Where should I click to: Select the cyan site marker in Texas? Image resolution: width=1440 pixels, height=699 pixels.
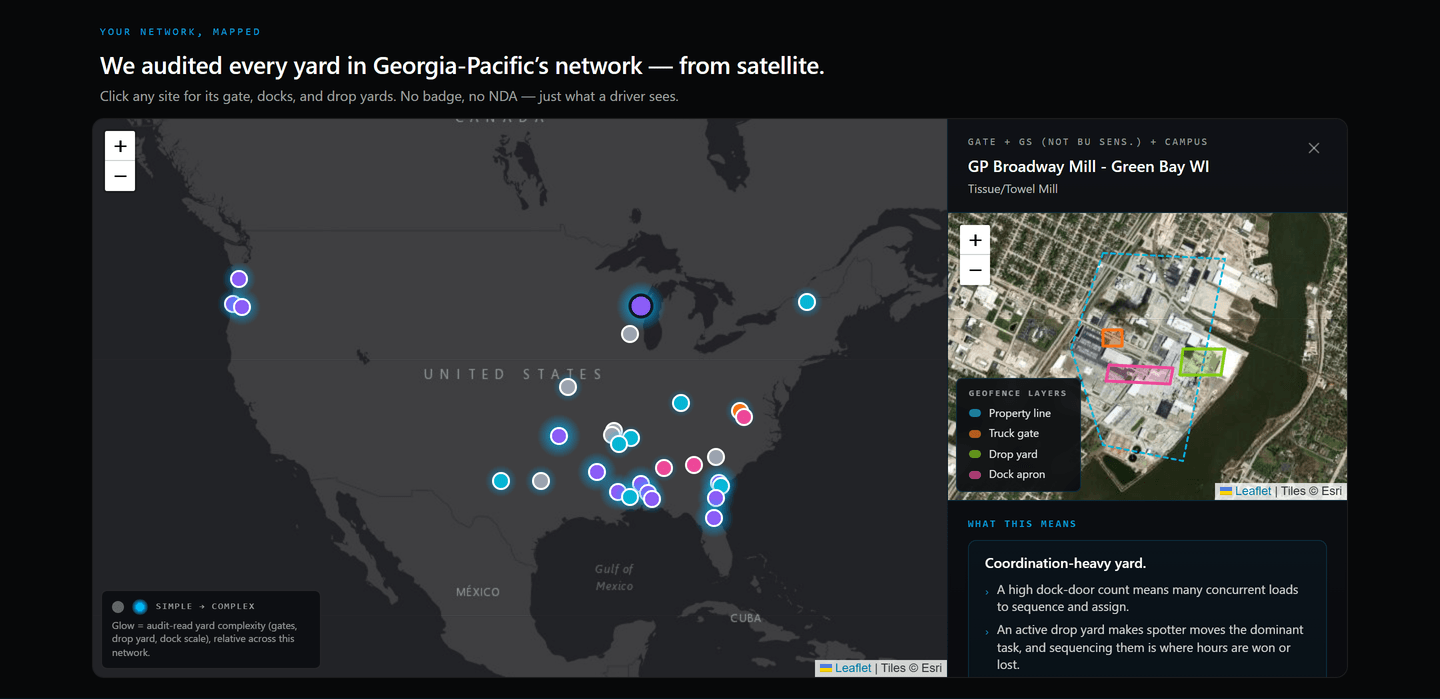[501, 481]
